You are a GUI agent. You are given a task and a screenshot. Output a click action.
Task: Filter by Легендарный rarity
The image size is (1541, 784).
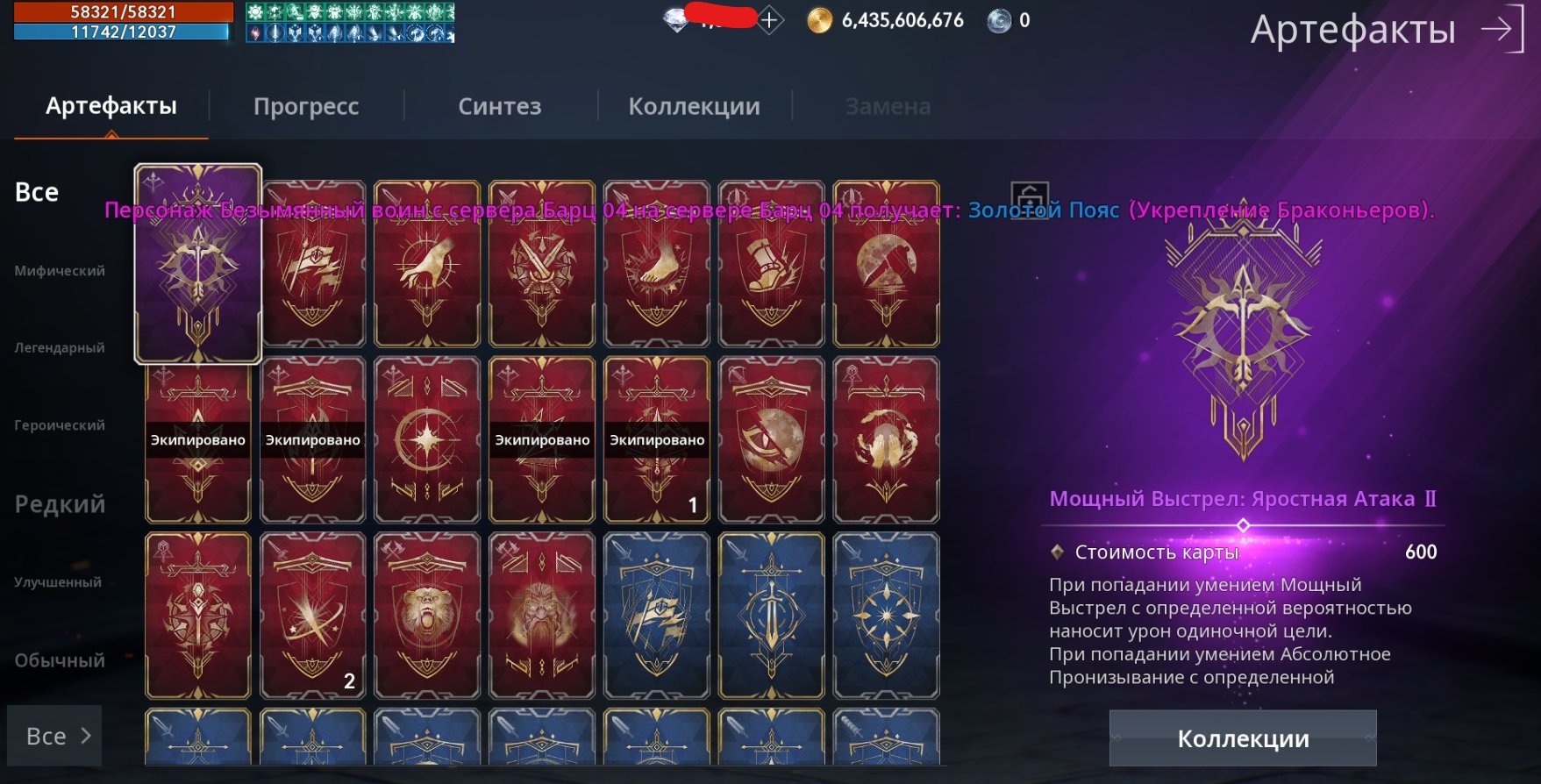tap(60, 348)
